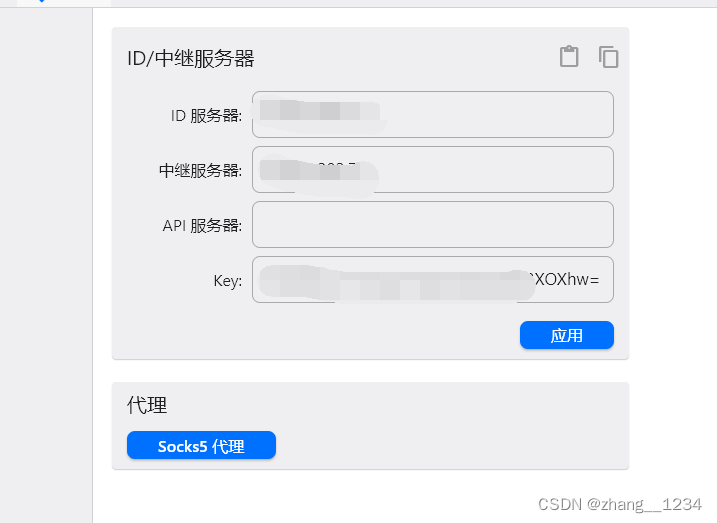Screen dimensions: 717x523
Task: Click the "API 服务器:" label text
Action: click(x=202, y=225)
